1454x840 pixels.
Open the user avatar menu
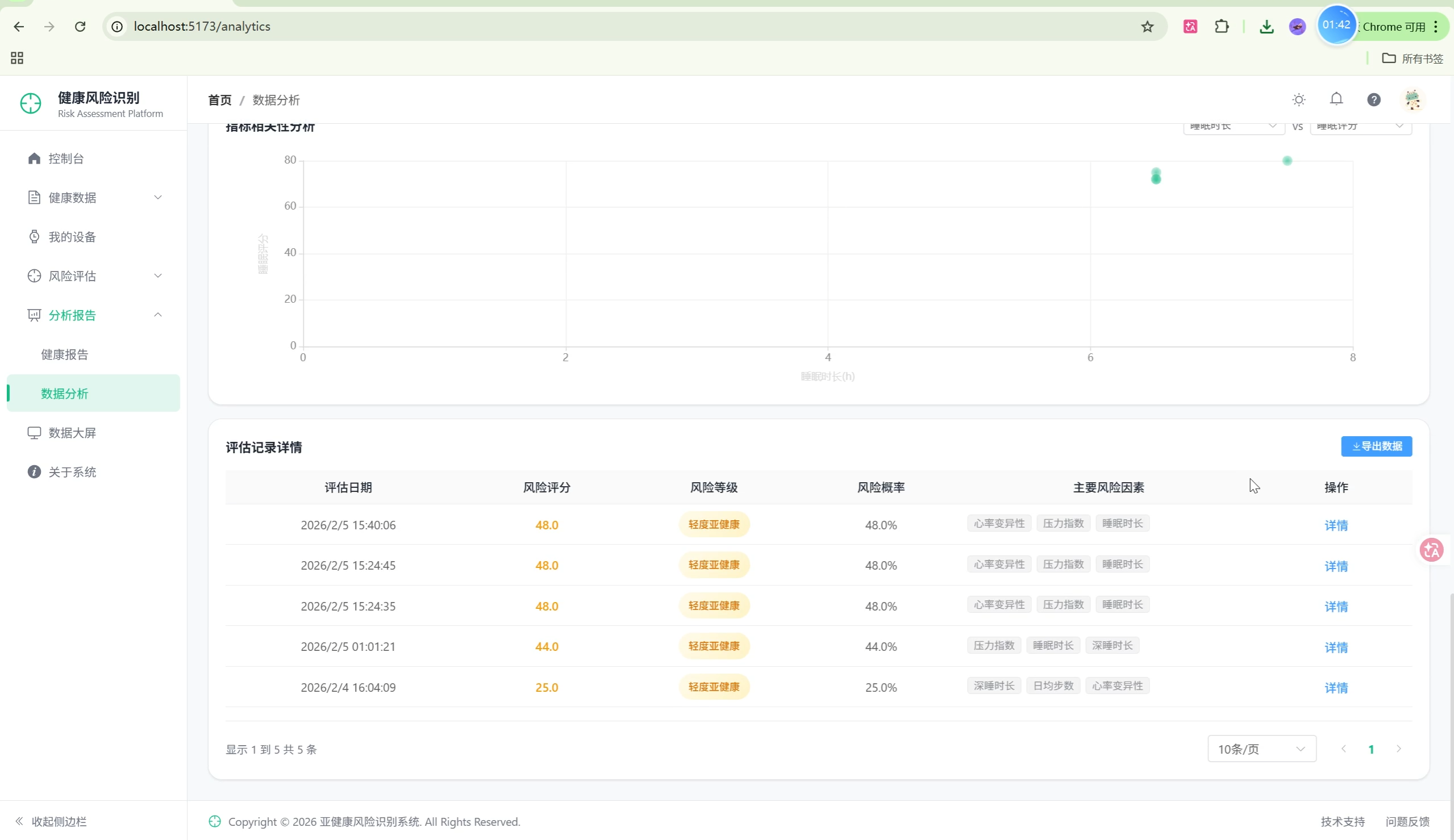pos(1412,100)
